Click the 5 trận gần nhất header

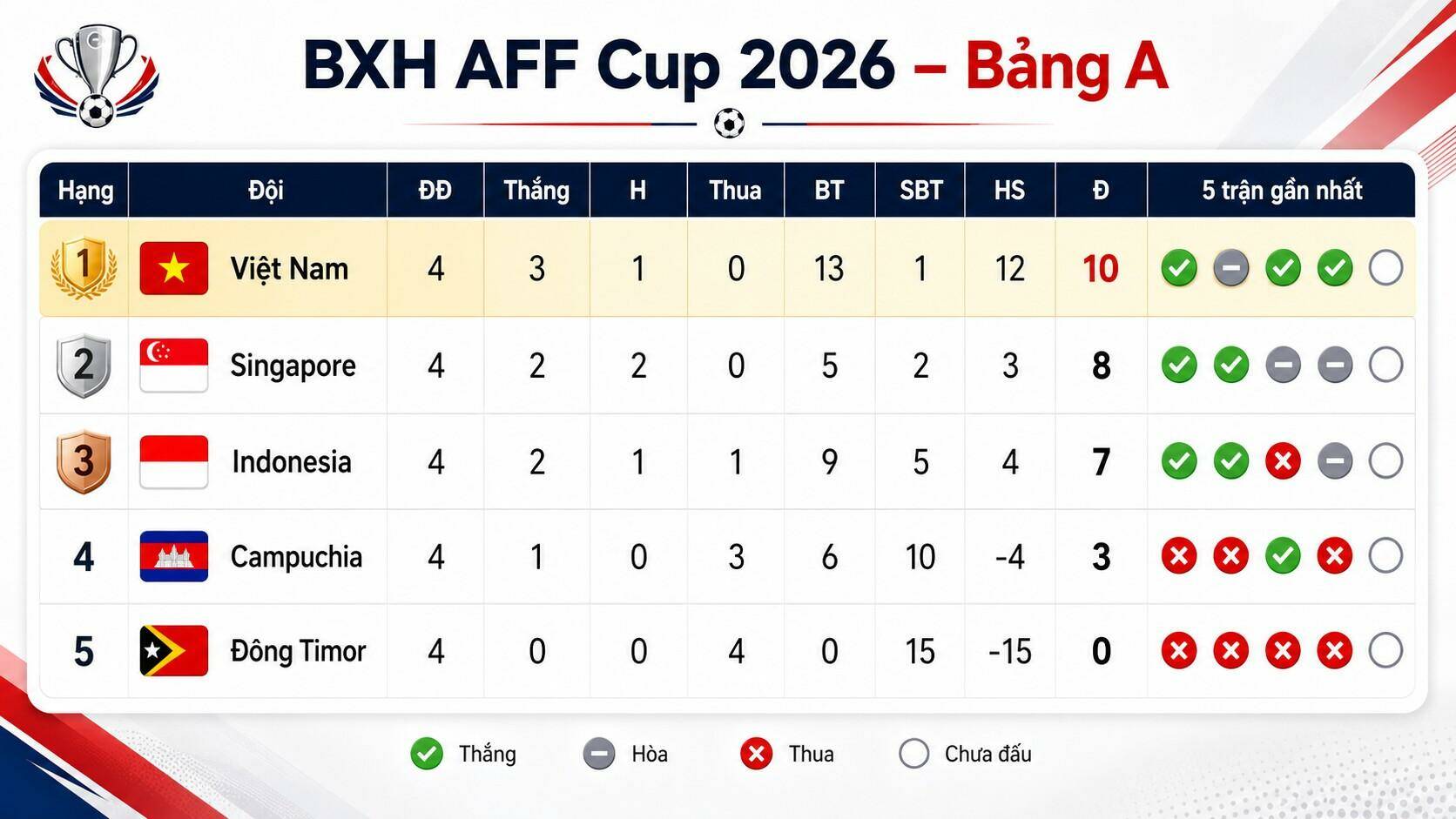pos(1282,190)
